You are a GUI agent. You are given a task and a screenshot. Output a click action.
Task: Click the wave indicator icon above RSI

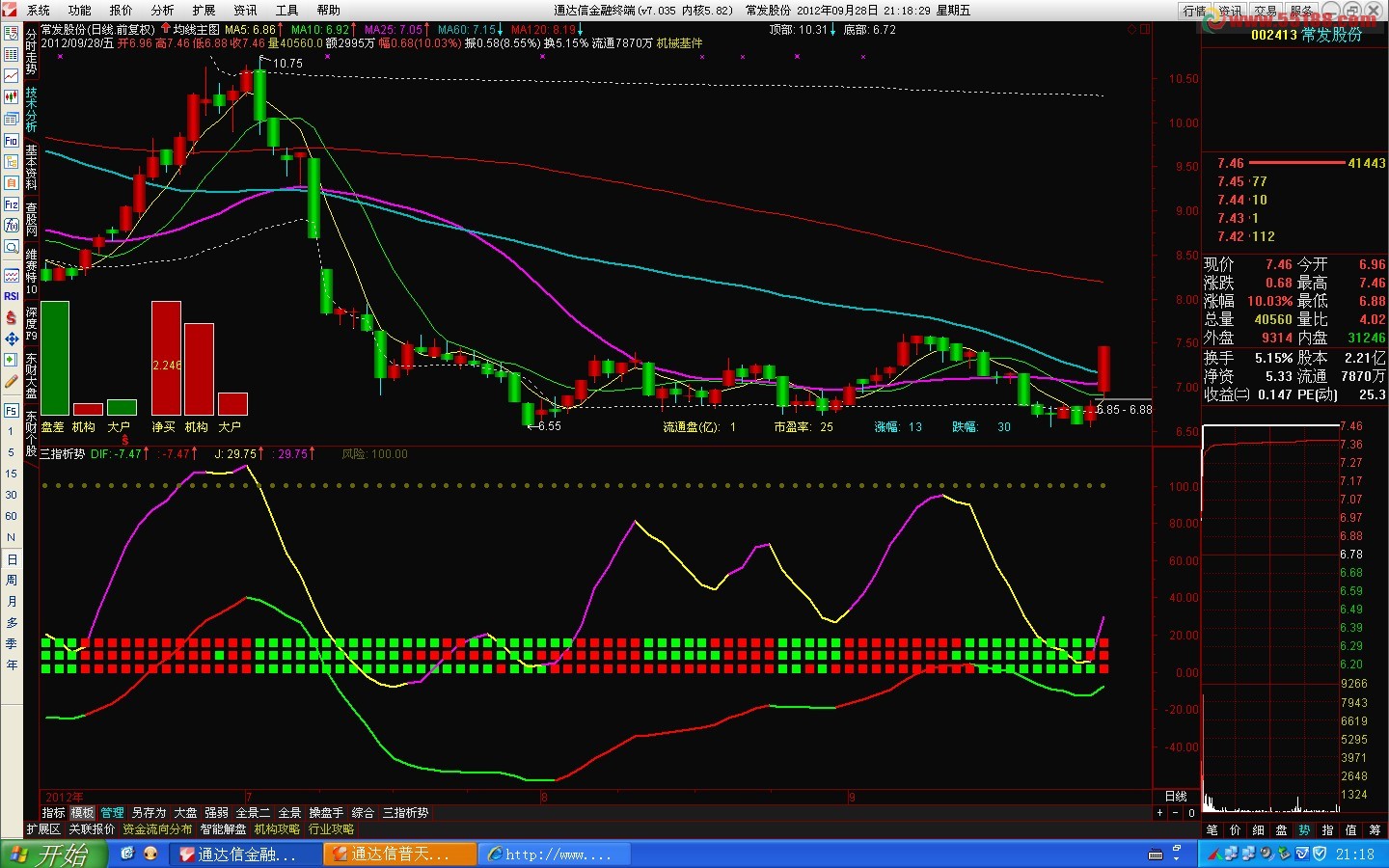12,275
